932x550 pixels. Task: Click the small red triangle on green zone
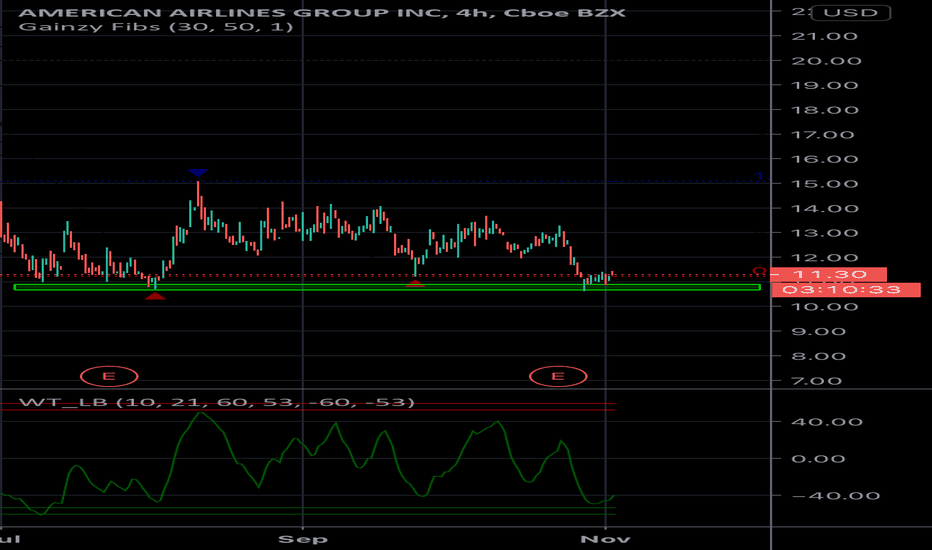click(x=415, y=284)
